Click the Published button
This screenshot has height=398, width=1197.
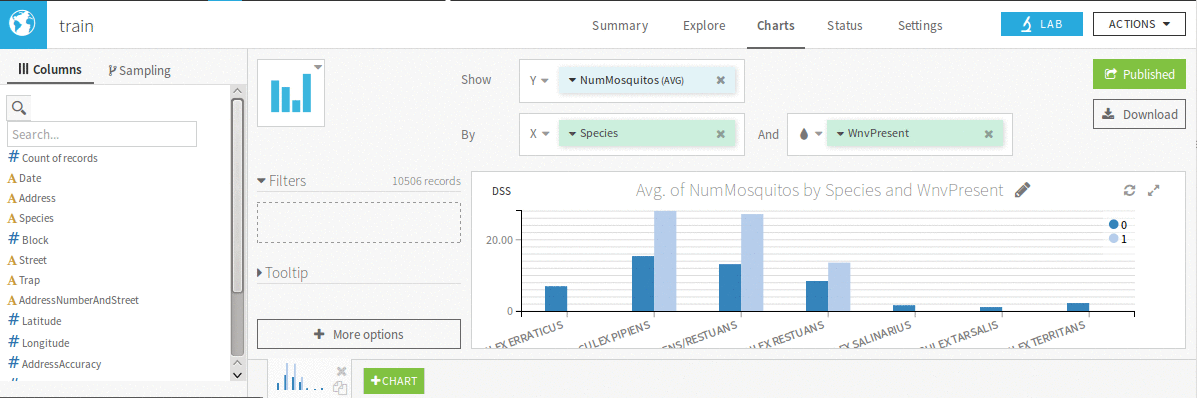(x=1140, y=74)
